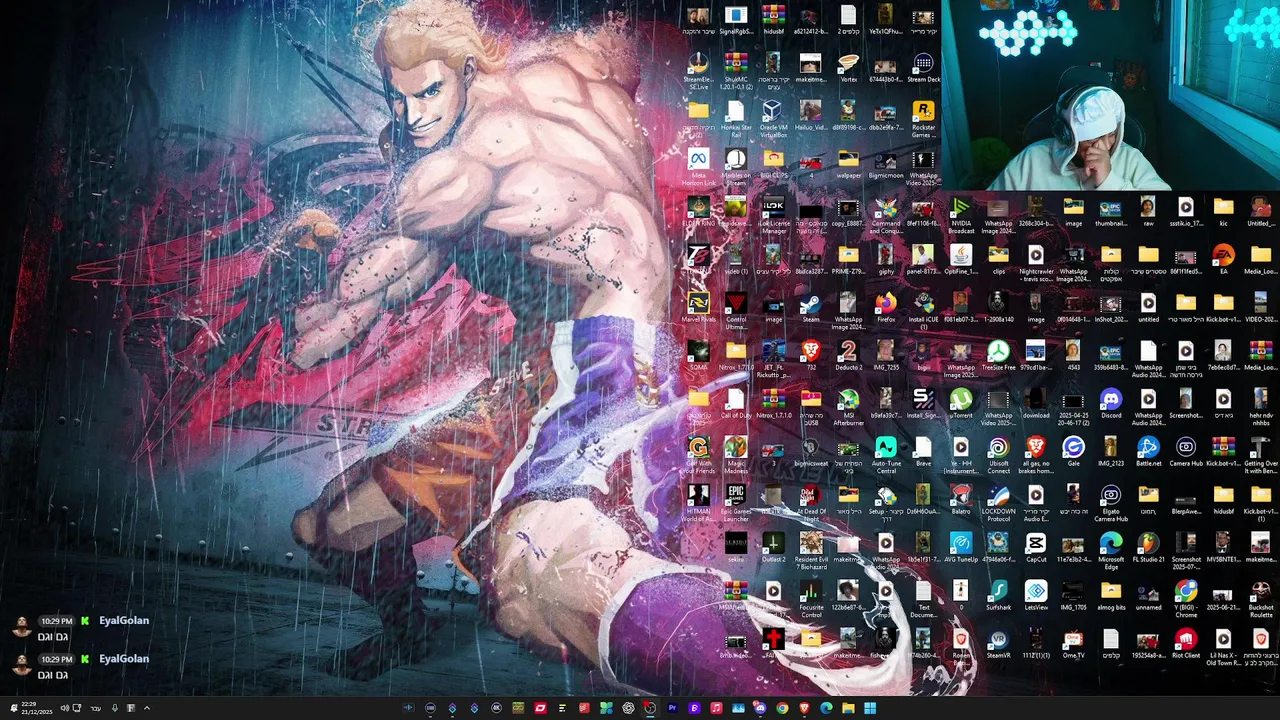Open Windows Start button on taskbar
This screenshot has height=720, width=1280.
point(870,708)
